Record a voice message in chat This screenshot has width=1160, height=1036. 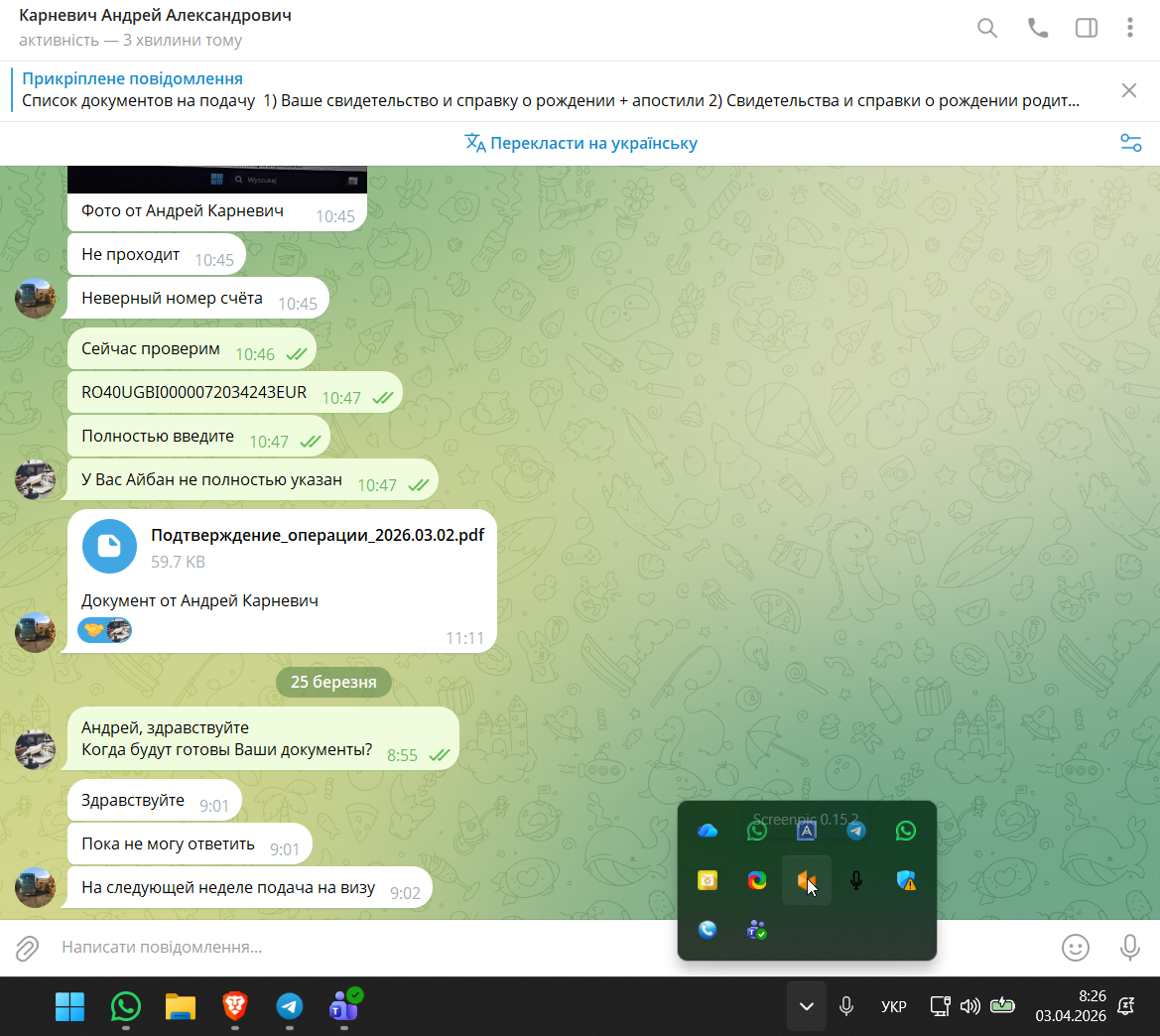pos(1129,948)
